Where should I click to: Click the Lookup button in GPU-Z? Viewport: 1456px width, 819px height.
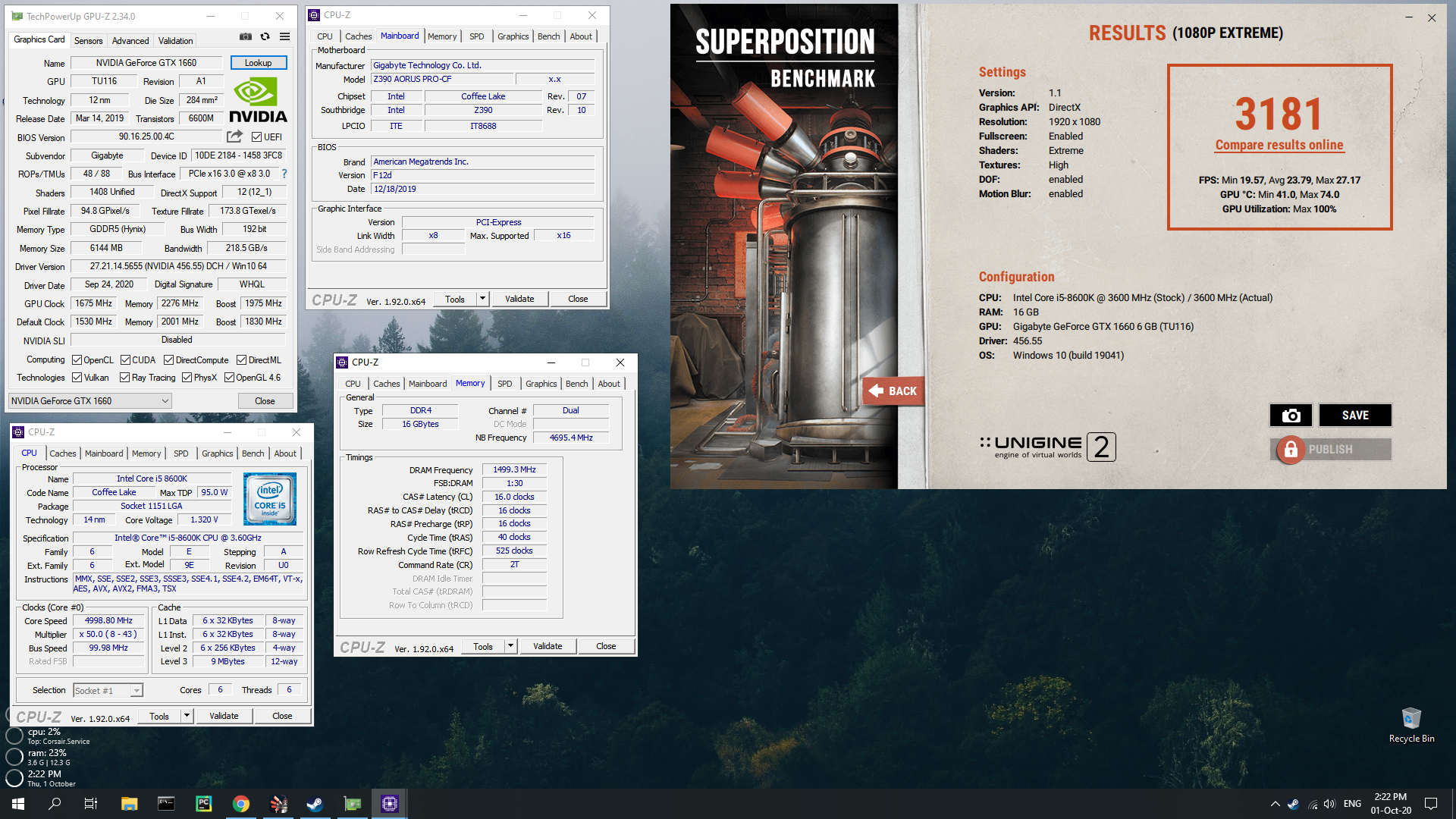pos(258,63)
